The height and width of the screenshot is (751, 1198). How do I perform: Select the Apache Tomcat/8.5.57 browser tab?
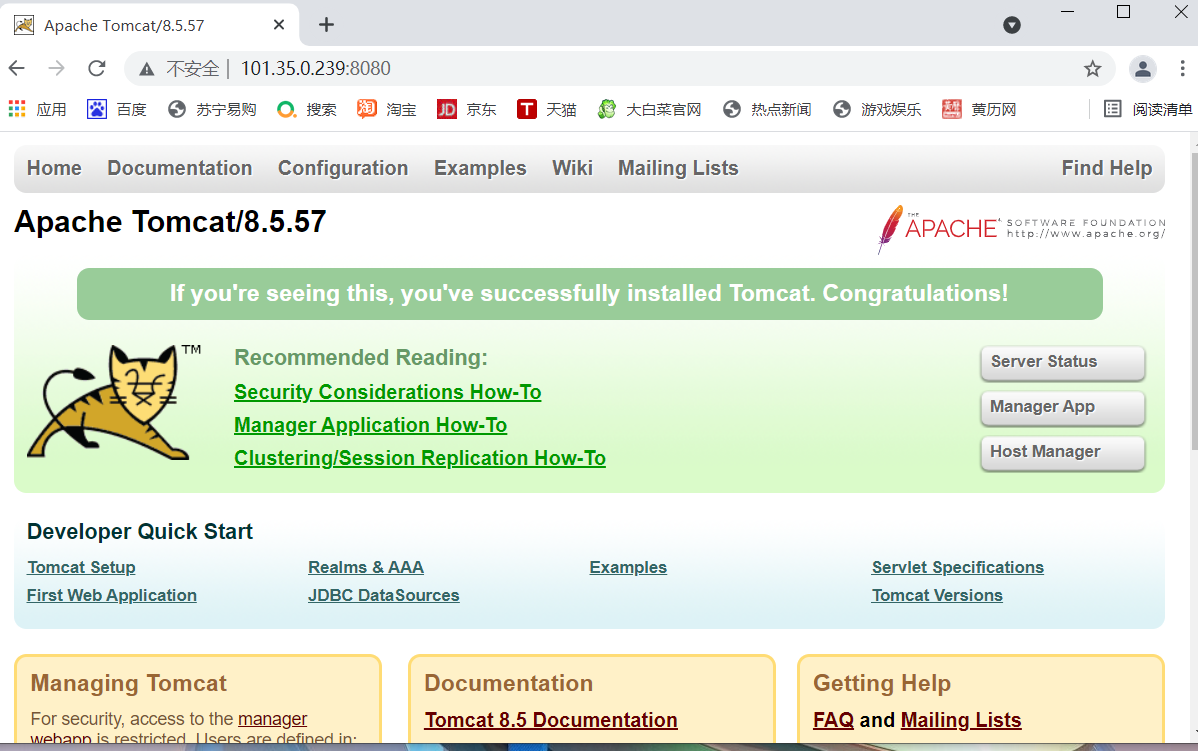[151, 25]
